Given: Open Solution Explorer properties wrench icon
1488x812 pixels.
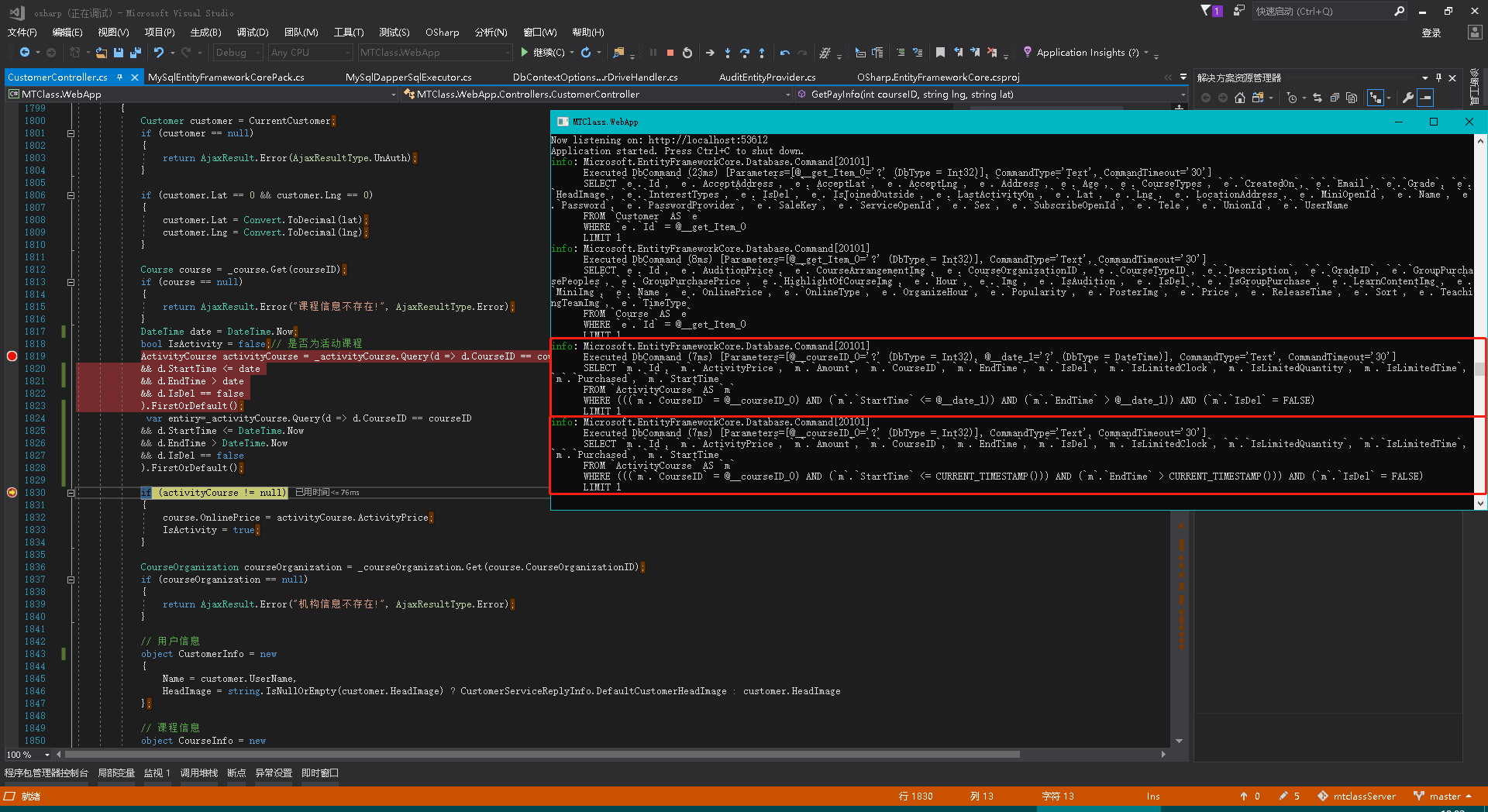Looking at the screenshot, I should pyautogui.click(x=1407, y=98).
